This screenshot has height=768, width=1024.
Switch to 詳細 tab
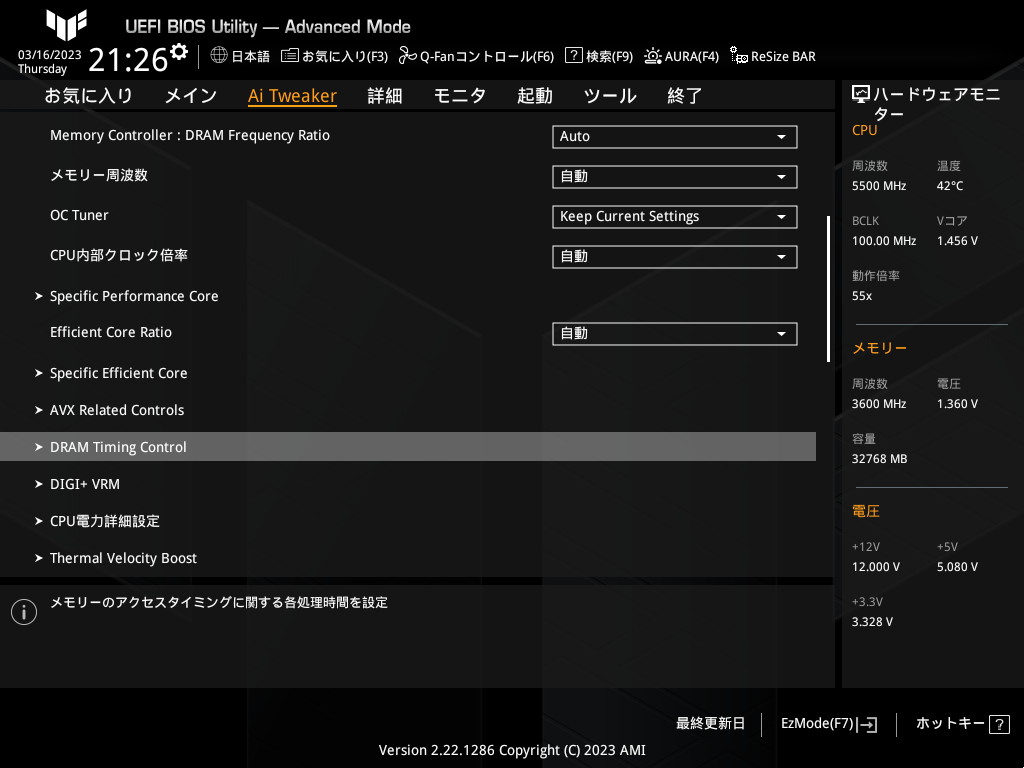(385, 96)
